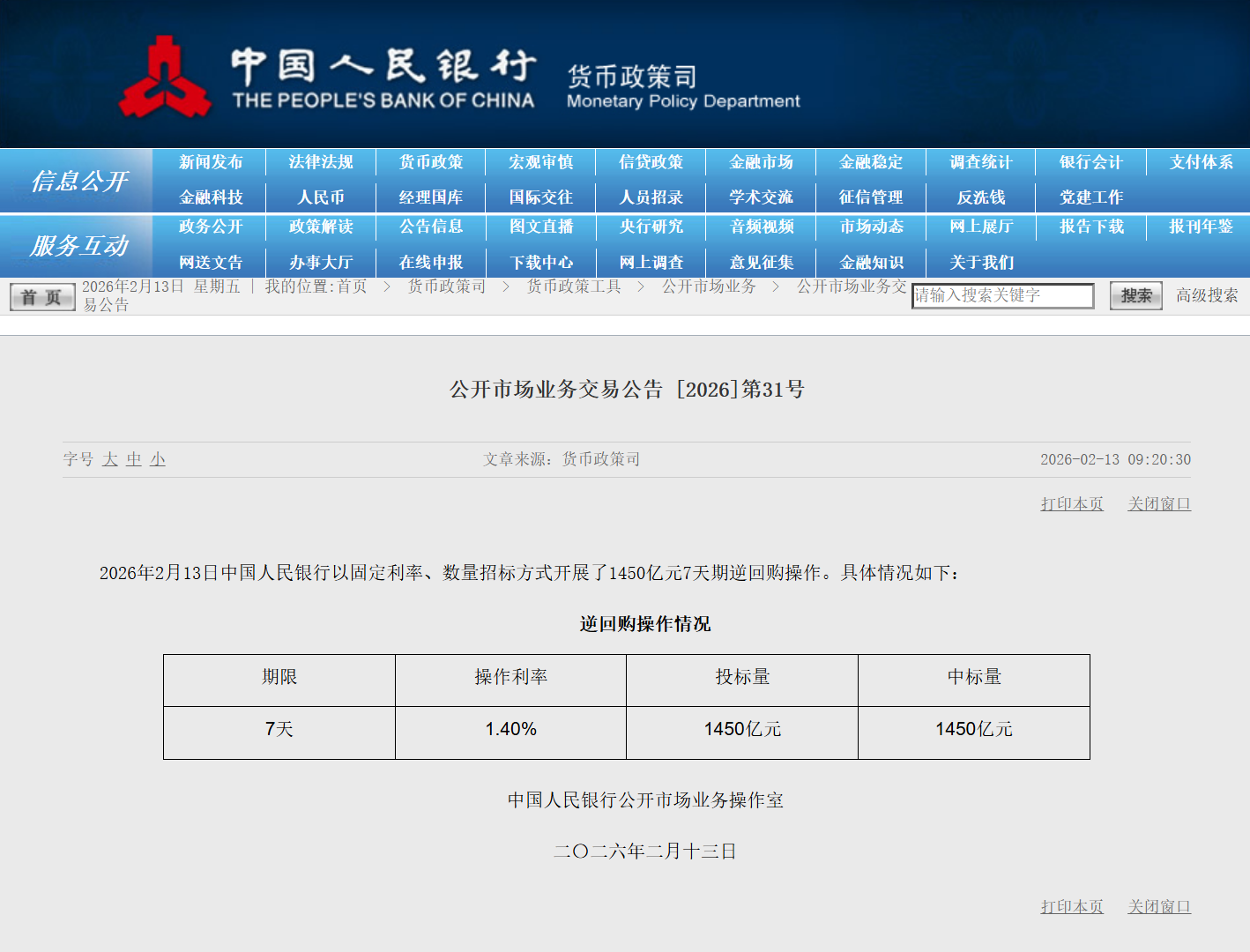The width and height of the screenshot is (1250, 952).
Task: Set font size to 小 (small)
Action: point(158,459)
